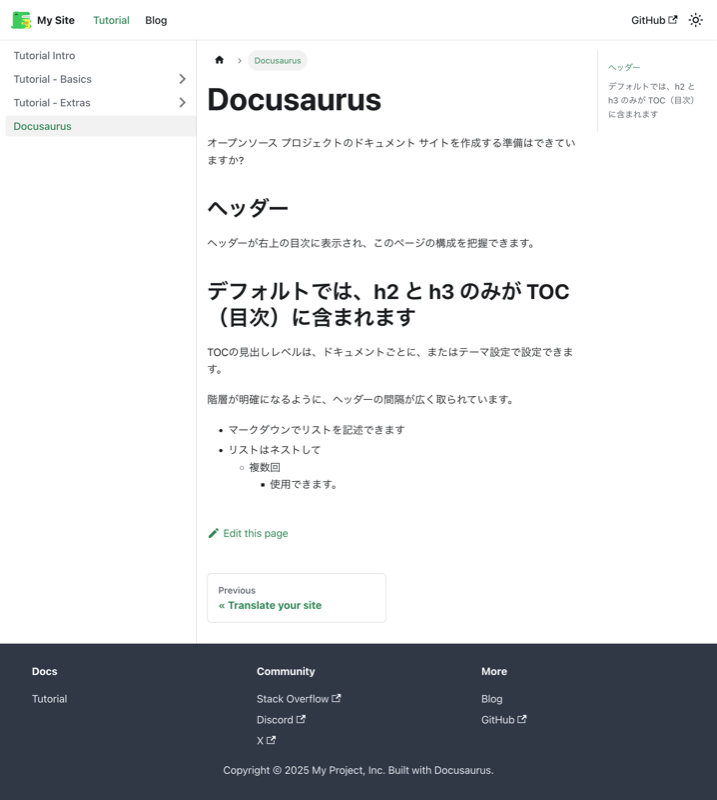717x800 pixels.
Task: Toggle the light/dark mode sun icon
Action: (x=696, y=20)
